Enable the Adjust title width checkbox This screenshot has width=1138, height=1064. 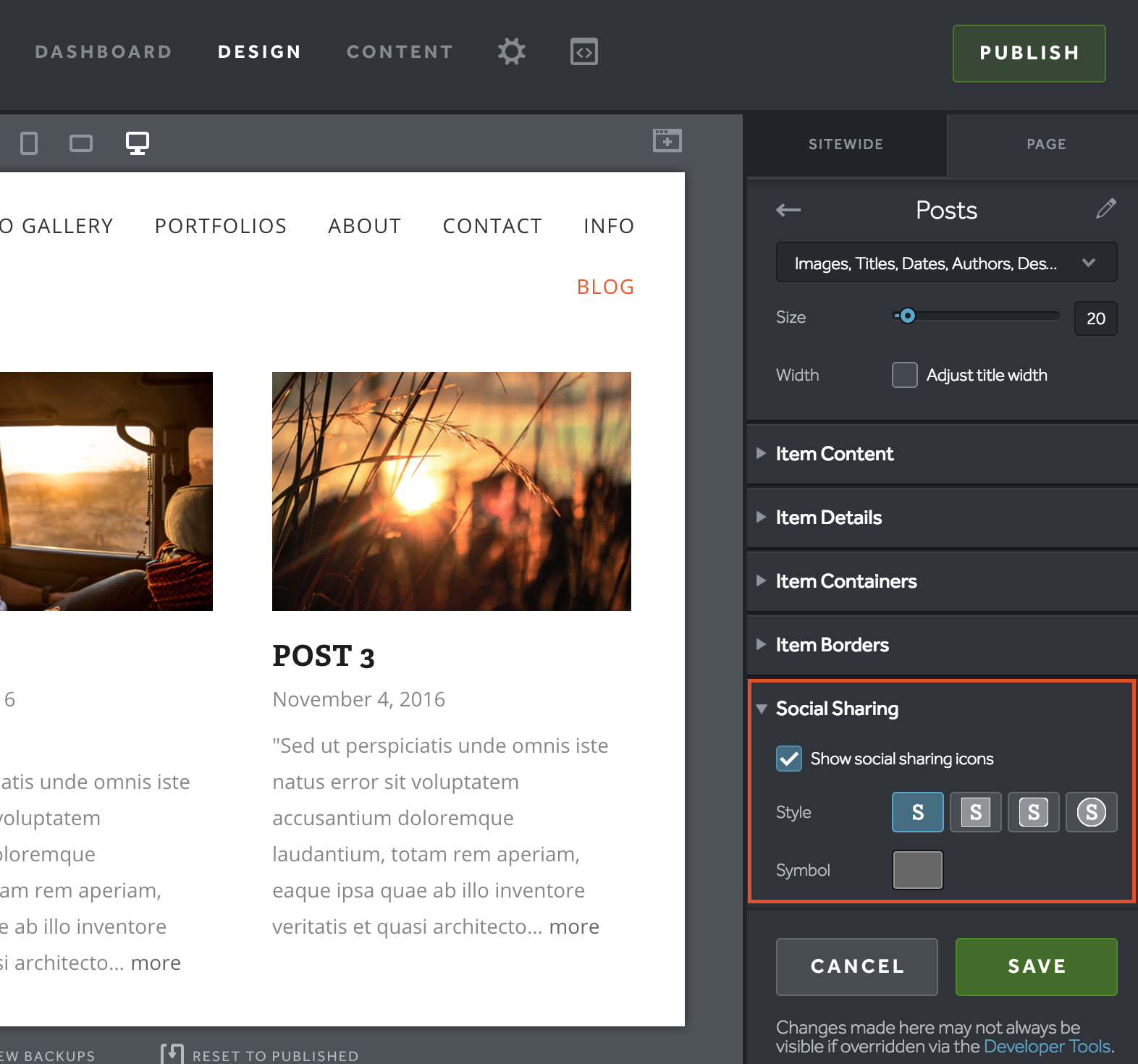point(904,375)
